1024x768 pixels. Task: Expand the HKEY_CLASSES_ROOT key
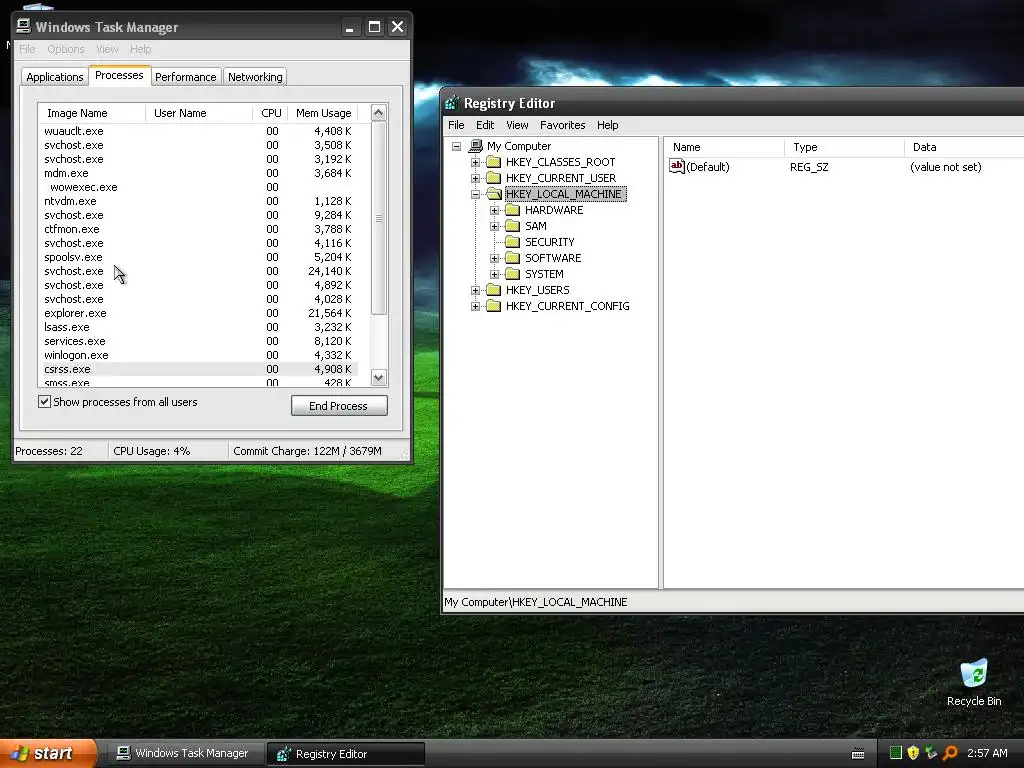point(475,162)
